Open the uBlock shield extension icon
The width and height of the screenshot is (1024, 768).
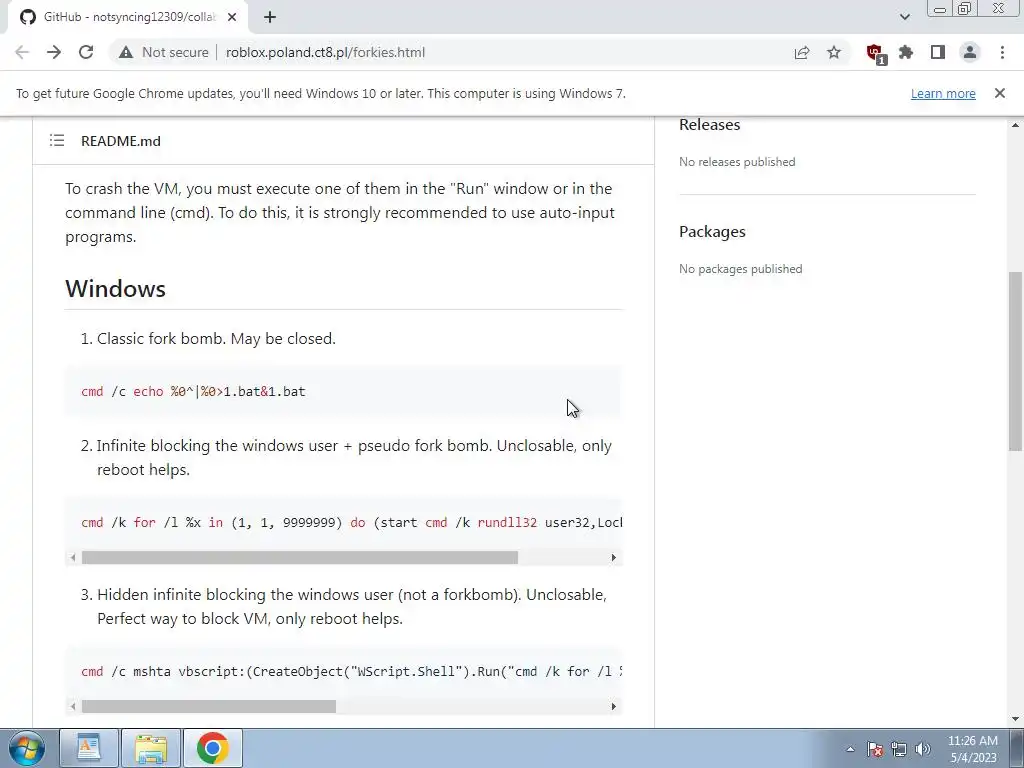click(876, 54)
